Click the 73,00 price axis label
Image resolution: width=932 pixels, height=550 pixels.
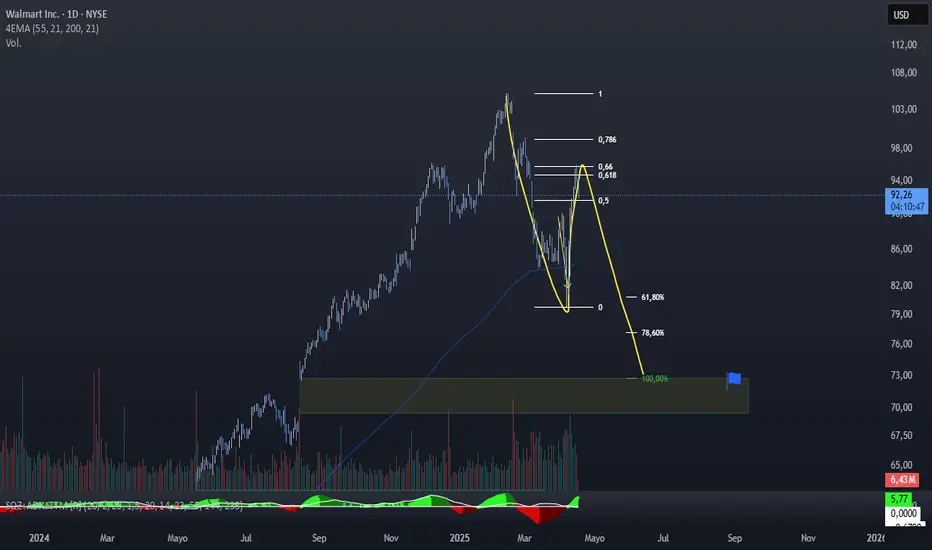[902, 375]
